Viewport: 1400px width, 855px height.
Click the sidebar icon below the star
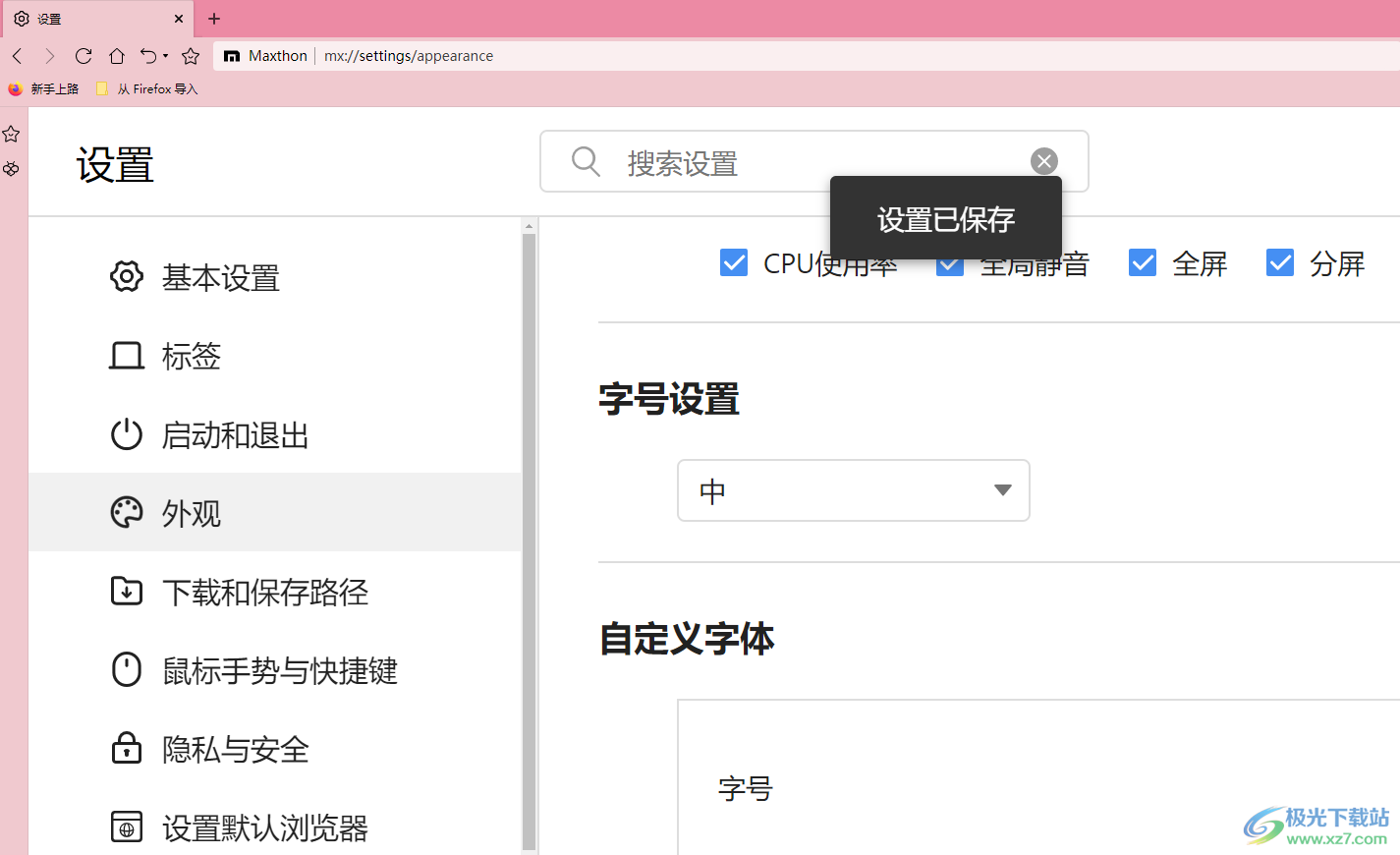point(12,169)
